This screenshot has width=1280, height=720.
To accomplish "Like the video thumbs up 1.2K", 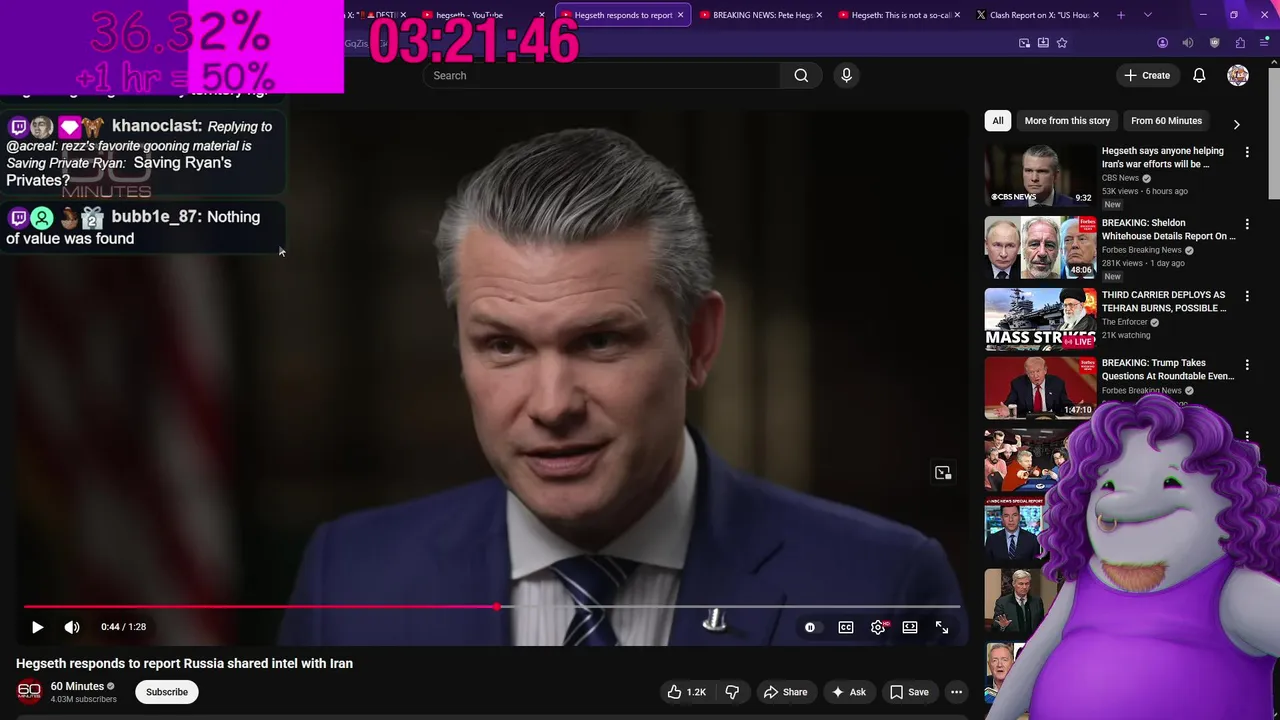I will (687, 692).
